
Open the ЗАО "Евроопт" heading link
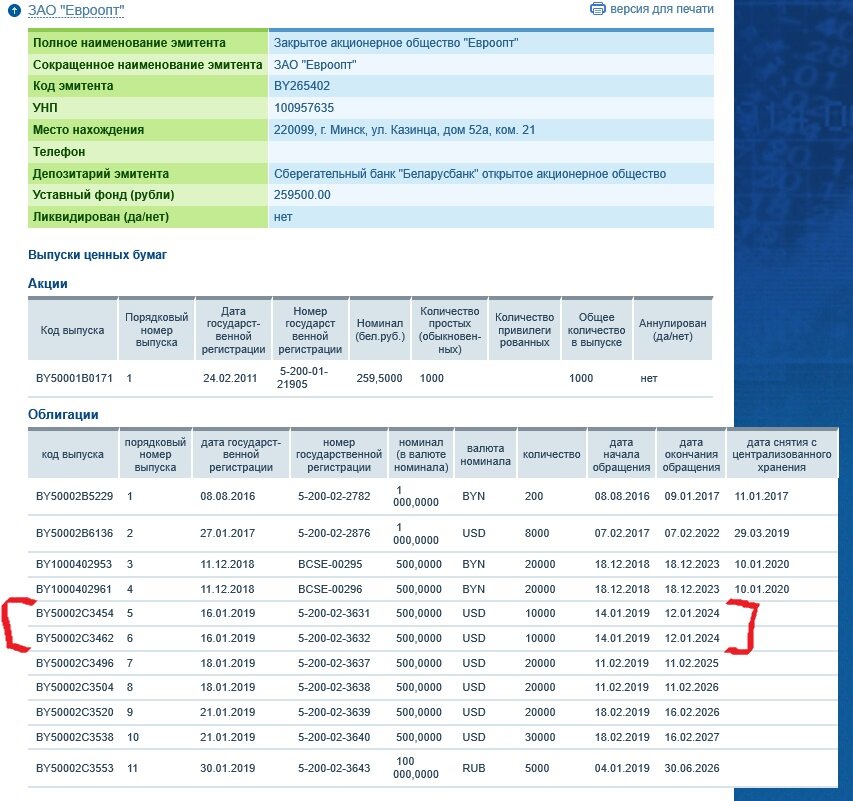76,10
